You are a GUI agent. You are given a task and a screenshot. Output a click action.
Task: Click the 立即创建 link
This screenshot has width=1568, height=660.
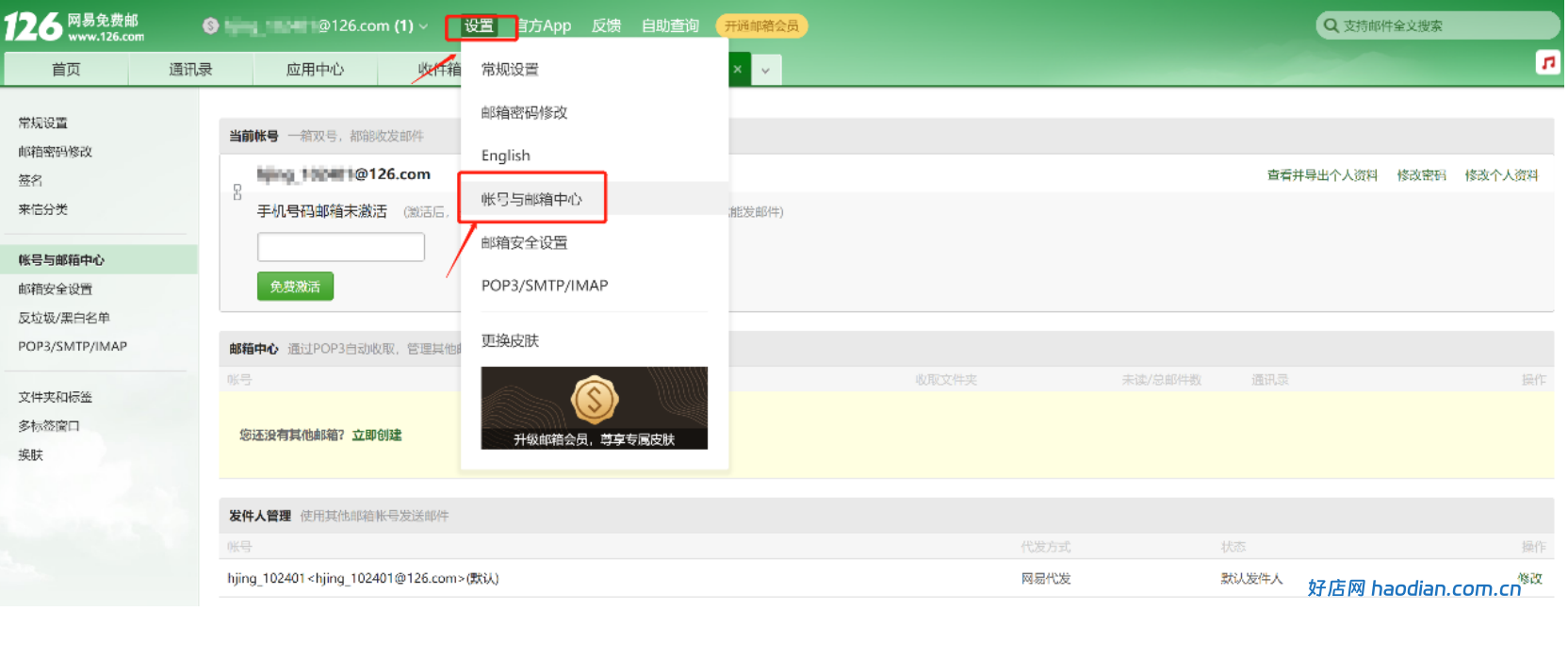click(x=377, y=435)
